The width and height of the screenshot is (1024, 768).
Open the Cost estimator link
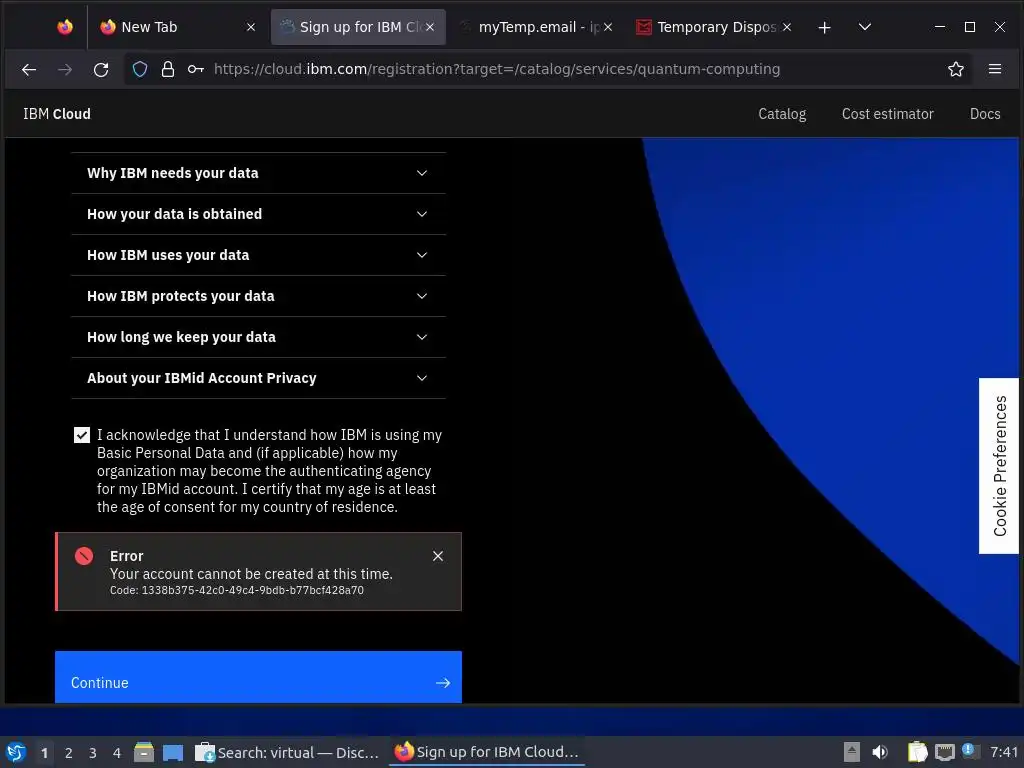point(888,114)
